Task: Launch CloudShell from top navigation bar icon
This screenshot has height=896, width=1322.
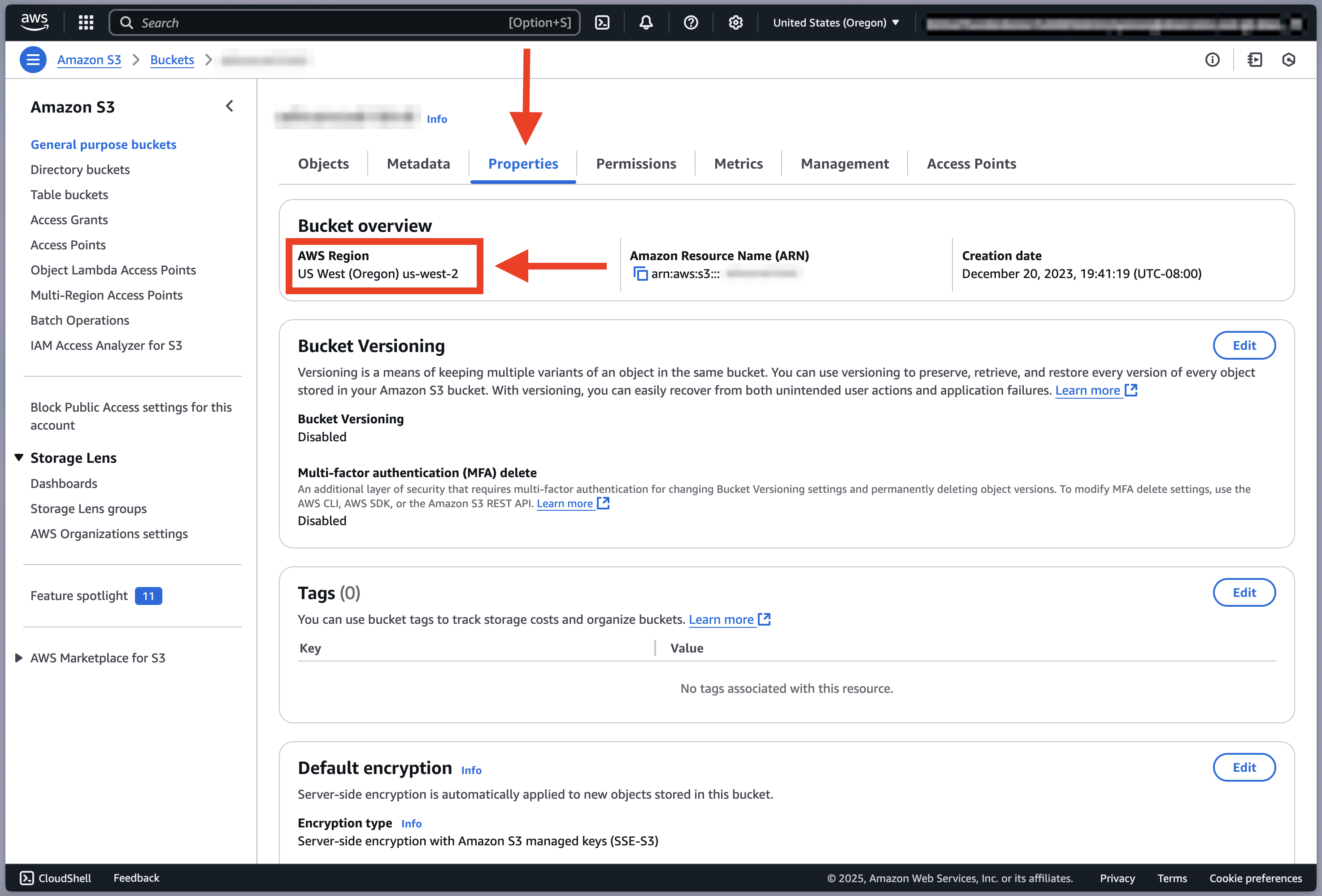Action: pos(602,23)
